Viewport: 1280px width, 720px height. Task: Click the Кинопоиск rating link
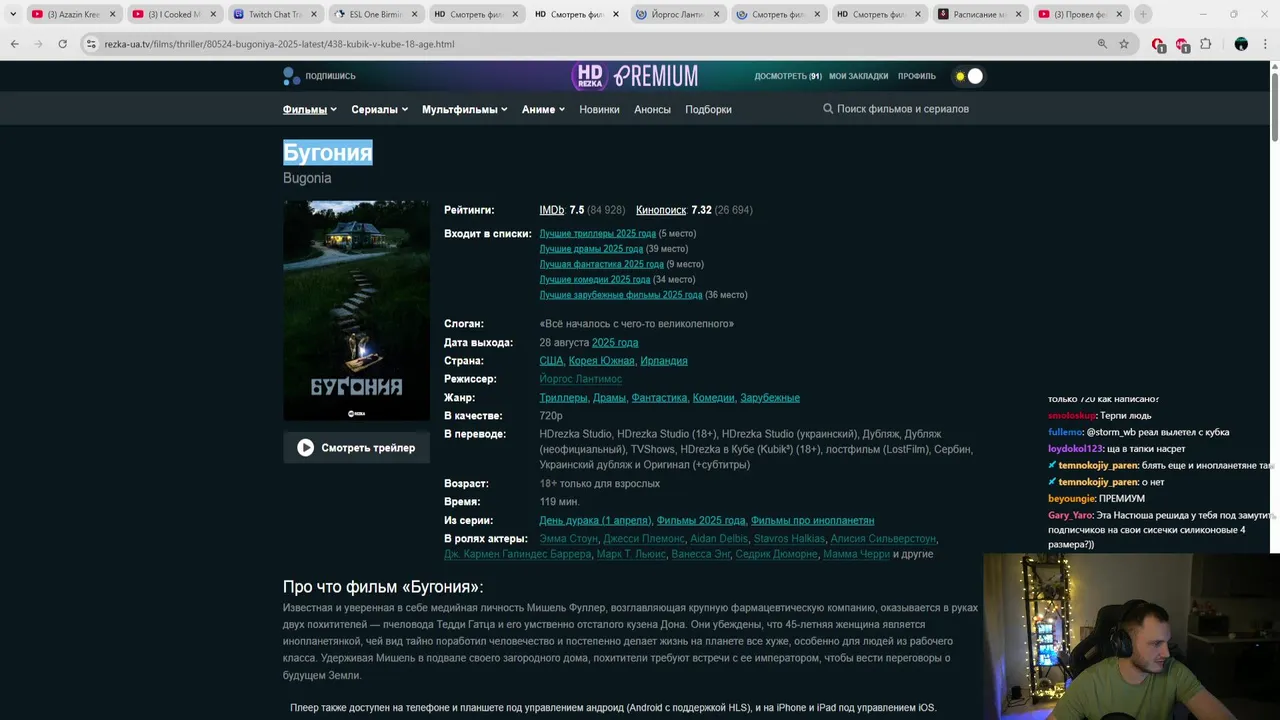661,210
